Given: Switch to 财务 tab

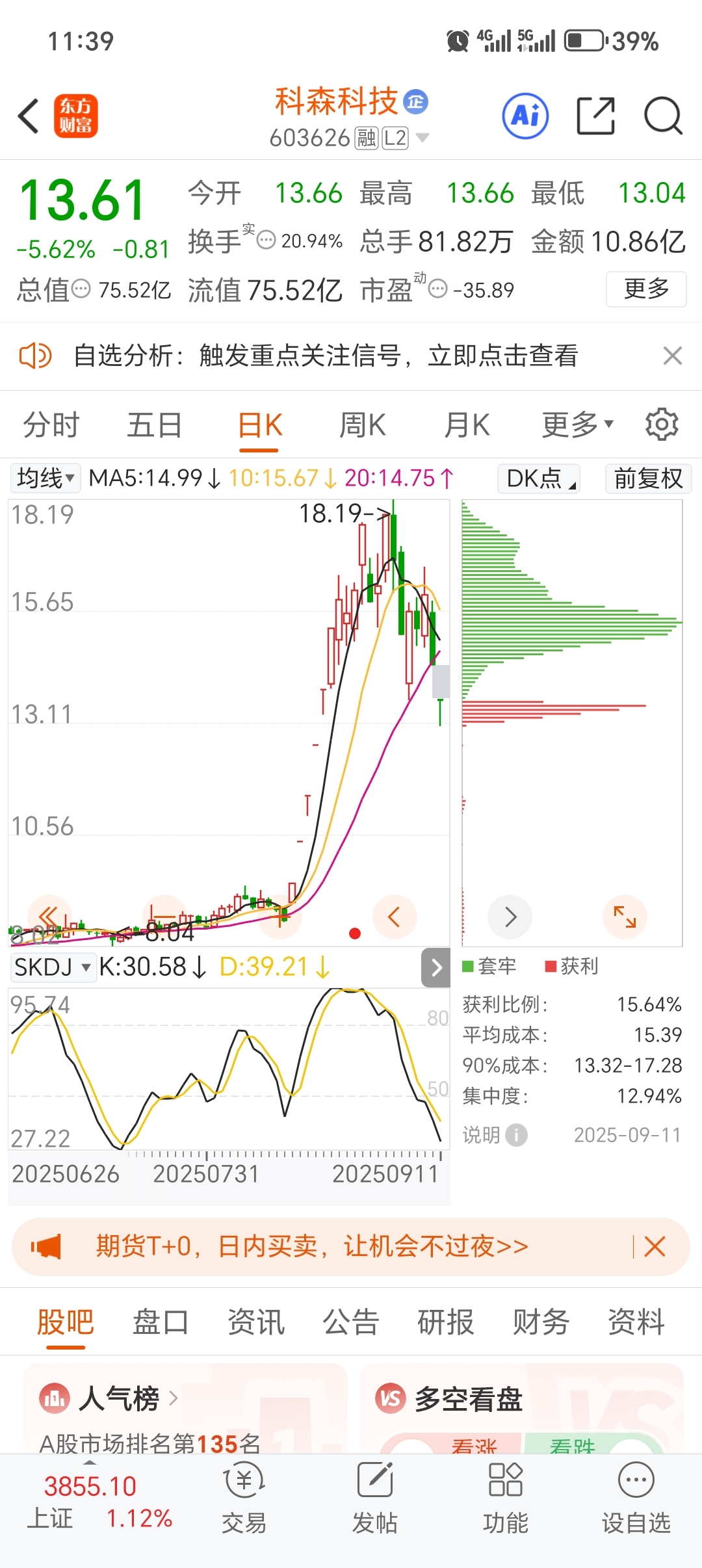Looking at the screenshot, I should [x=541, y=1322].
